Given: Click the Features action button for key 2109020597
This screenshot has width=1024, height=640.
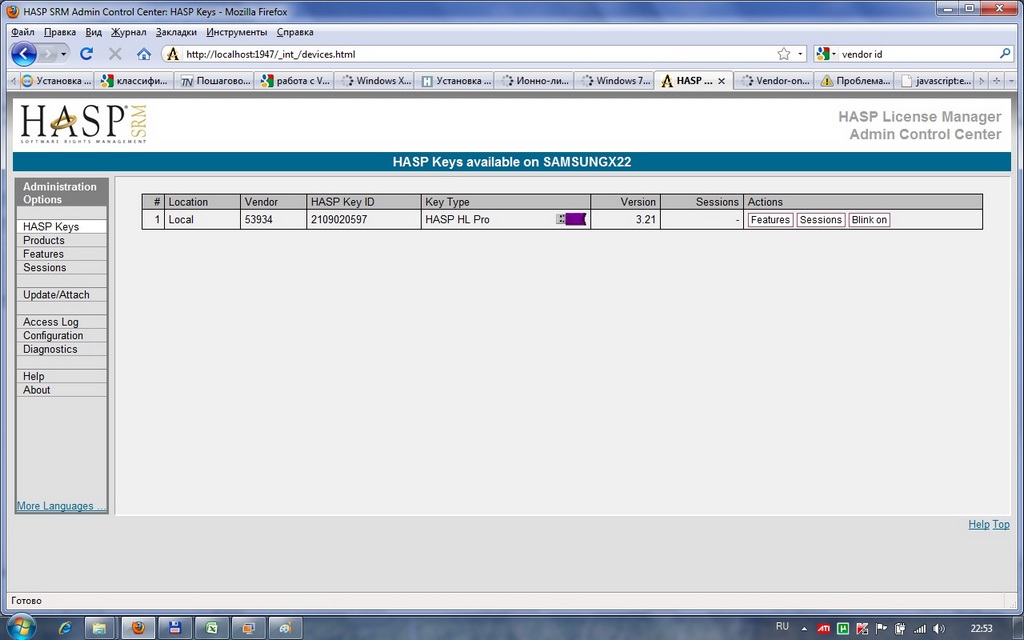Looking at the screenshot, I should [x=770, y=220].
